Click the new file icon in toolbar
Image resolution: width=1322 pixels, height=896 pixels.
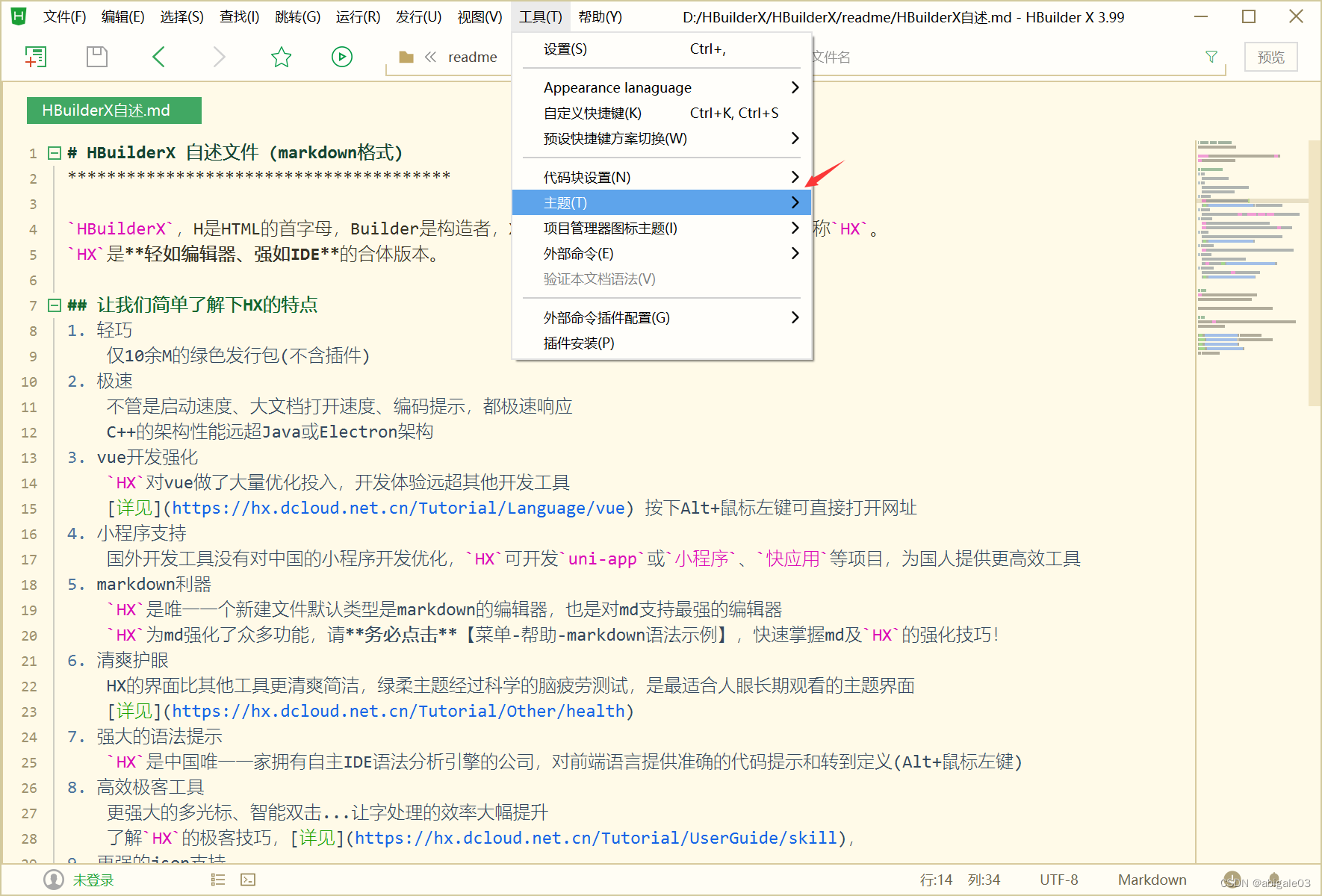(x=35, y=57)
